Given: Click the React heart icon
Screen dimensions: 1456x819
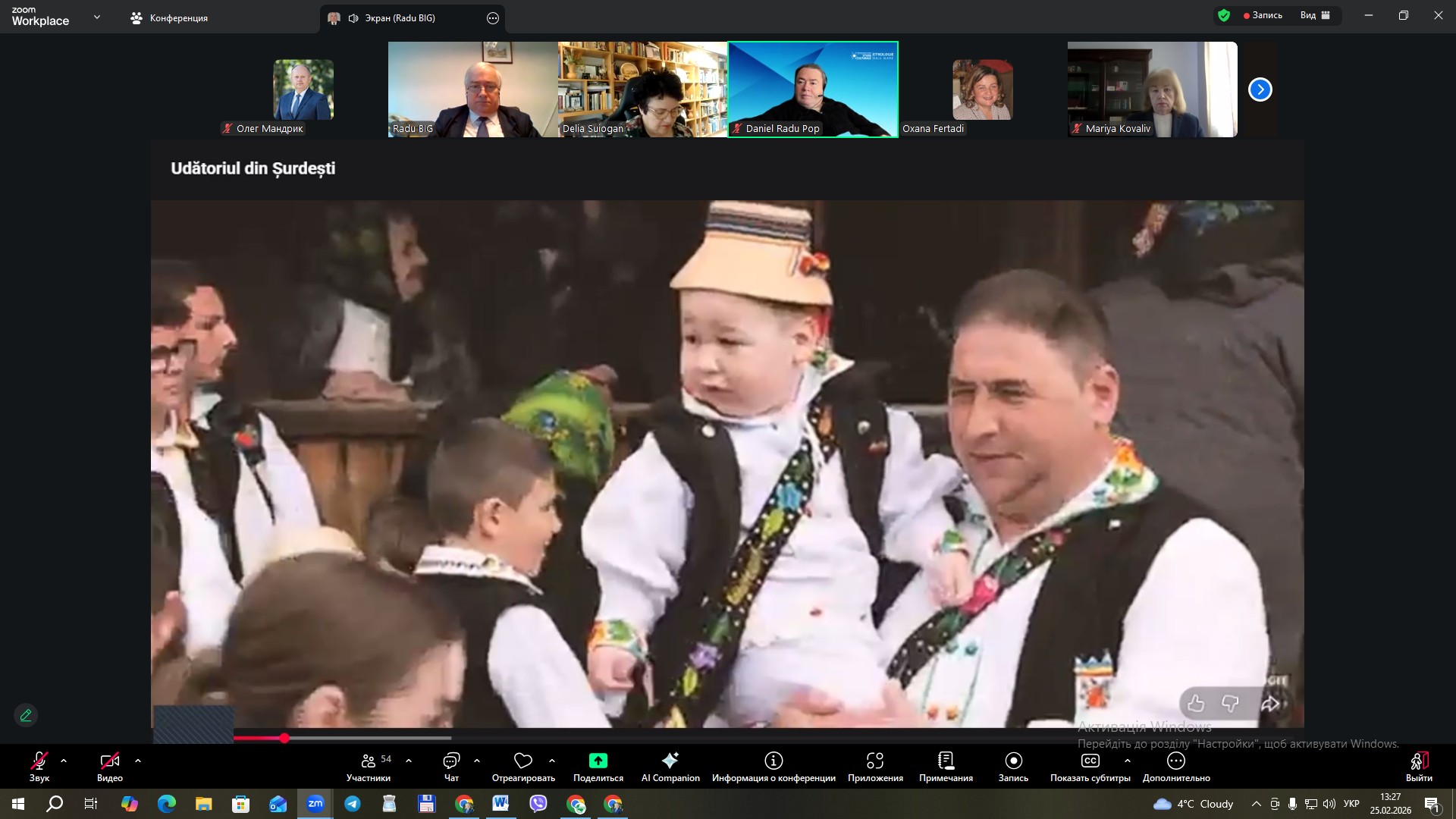Looking at the screenshot, I should coord(522,761).
